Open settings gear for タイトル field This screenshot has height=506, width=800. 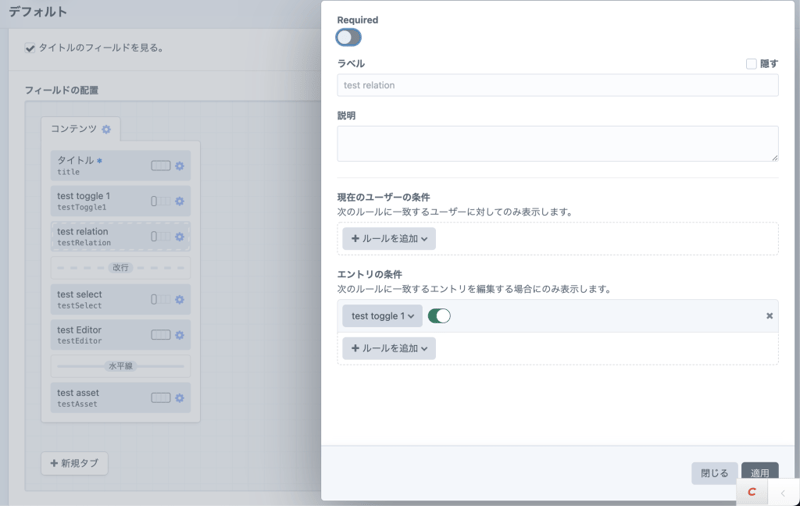point(180,166)
